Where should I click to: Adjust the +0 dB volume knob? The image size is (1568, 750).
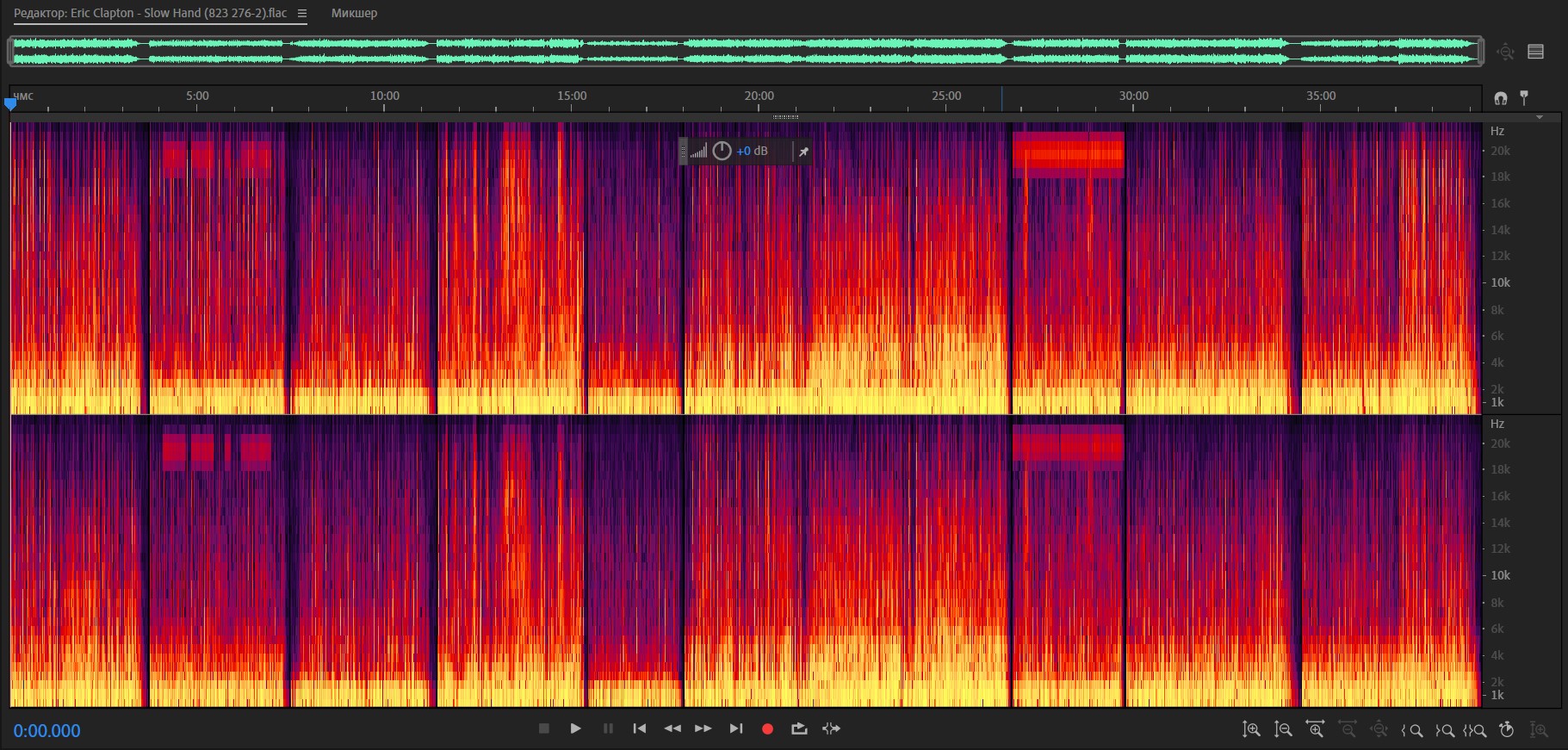[x=722, y=152]
